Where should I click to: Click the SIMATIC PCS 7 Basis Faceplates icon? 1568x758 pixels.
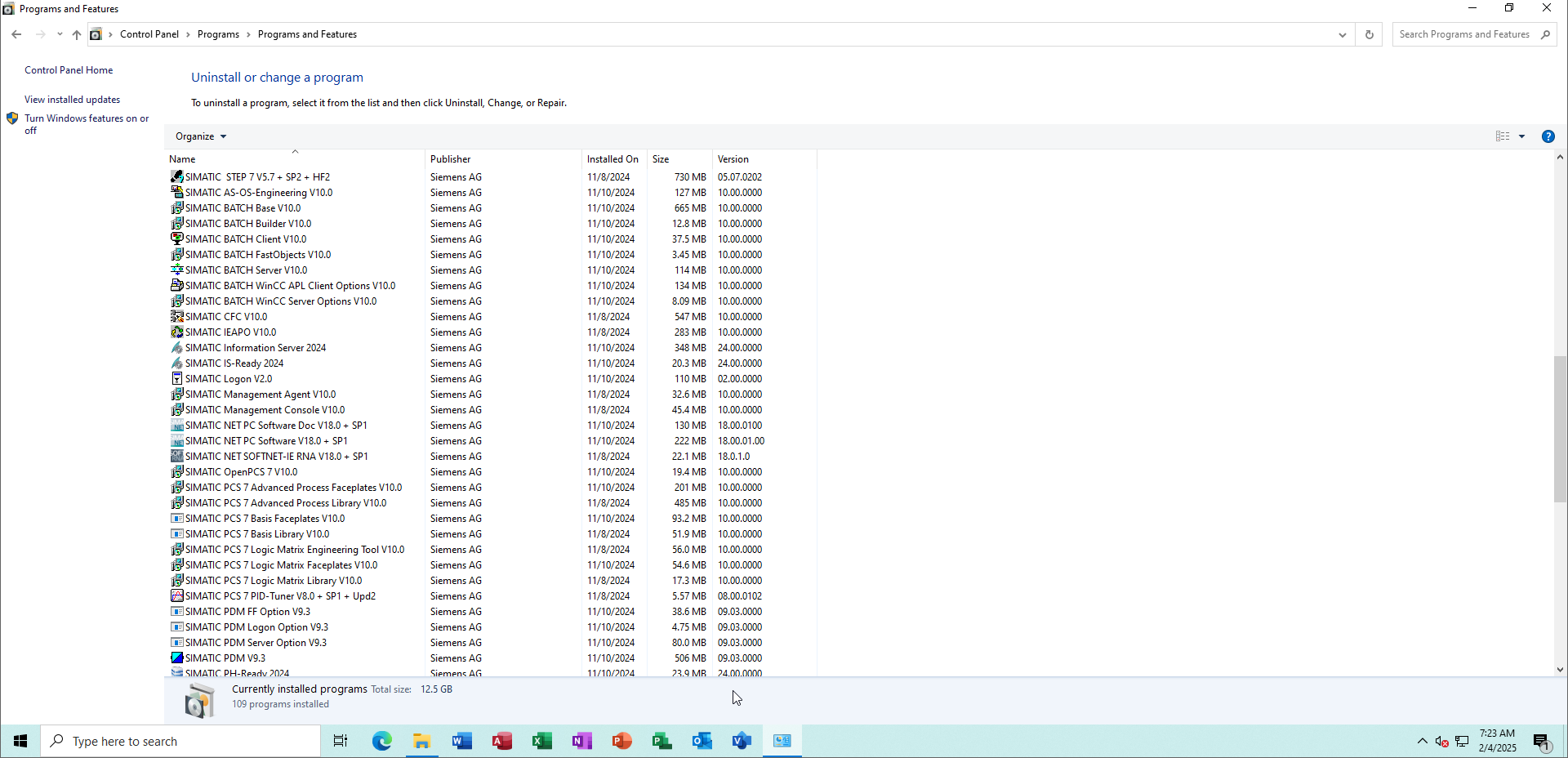tap(177, 518)
